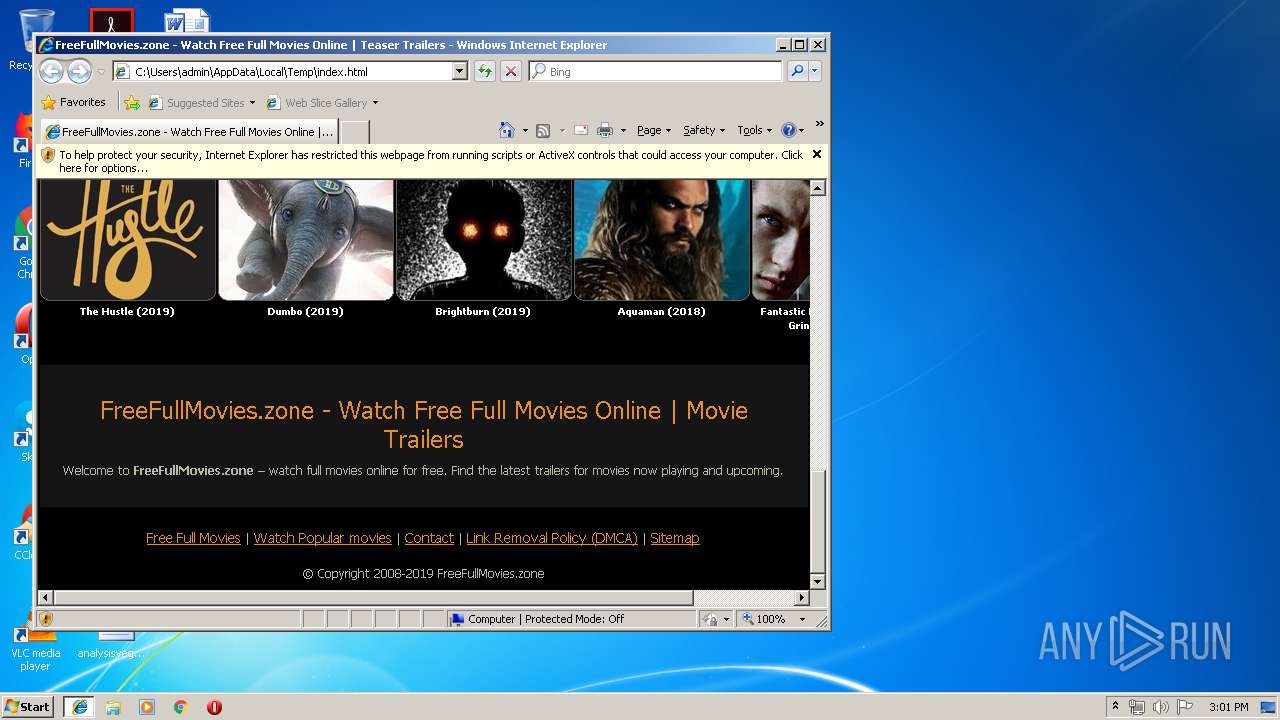Open the Contact link
Screen dimensions: 1280x720
pyautogui.click(x=429, y=538)
